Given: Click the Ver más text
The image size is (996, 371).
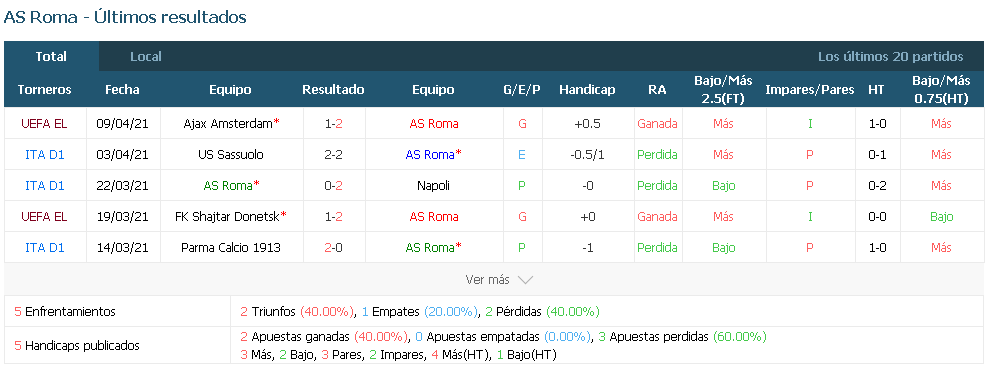Looking at the screenshot, I should (487, 280).
